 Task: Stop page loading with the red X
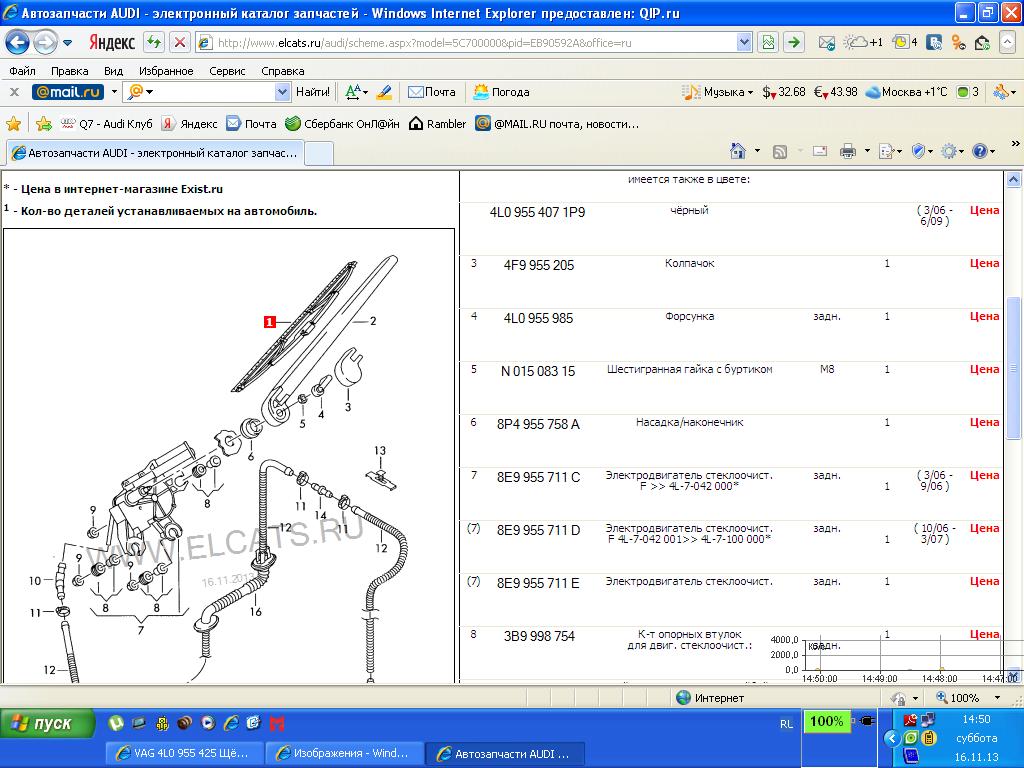pyautogui.click(x=180, y=43)
